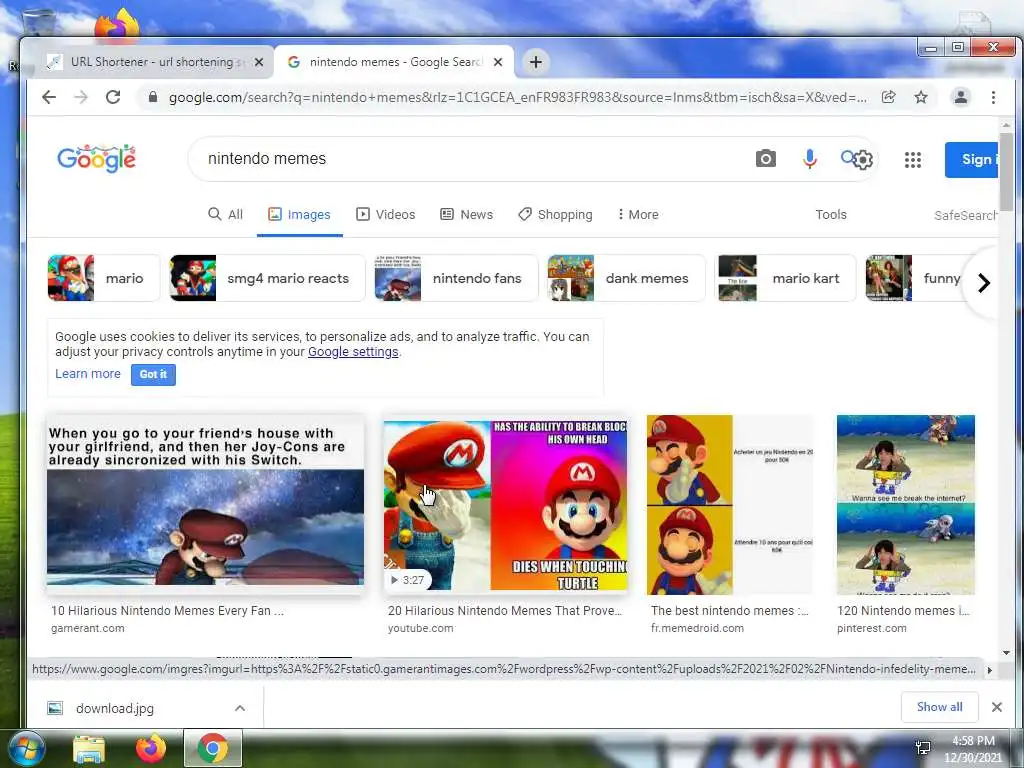Reload the current Google page
This screenshot has height=768, width=1024.
(x=113, y=97)
